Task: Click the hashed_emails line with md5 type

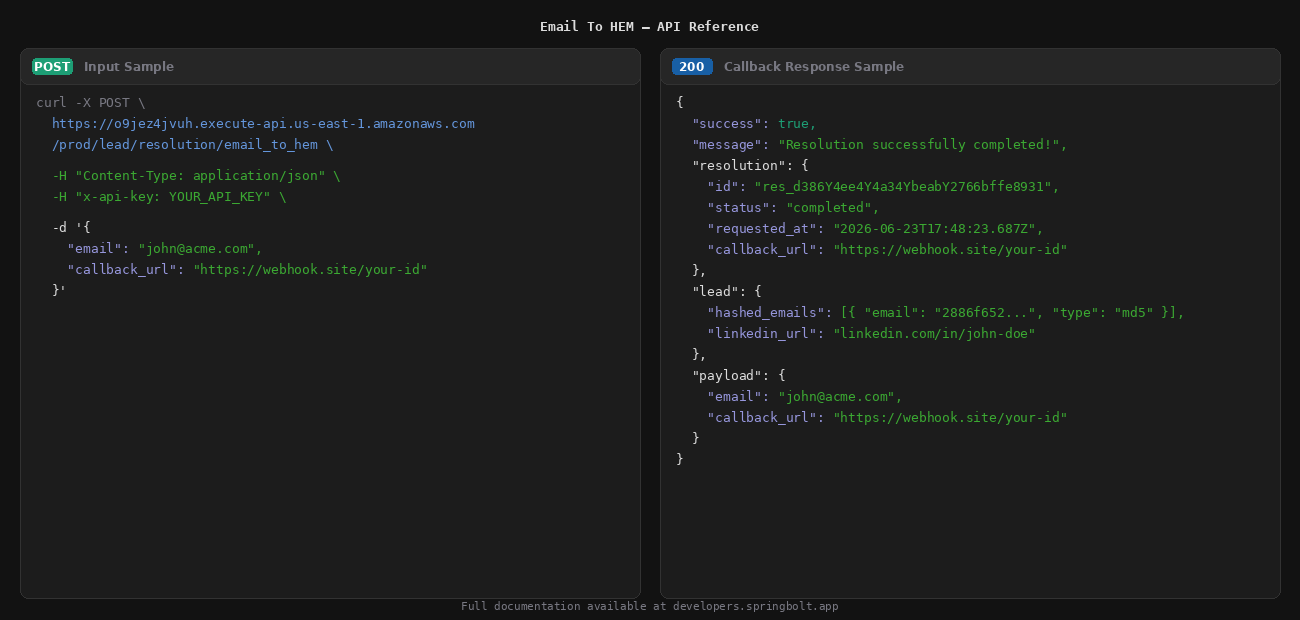Action: pyautogui.click(x=946, y=313)
